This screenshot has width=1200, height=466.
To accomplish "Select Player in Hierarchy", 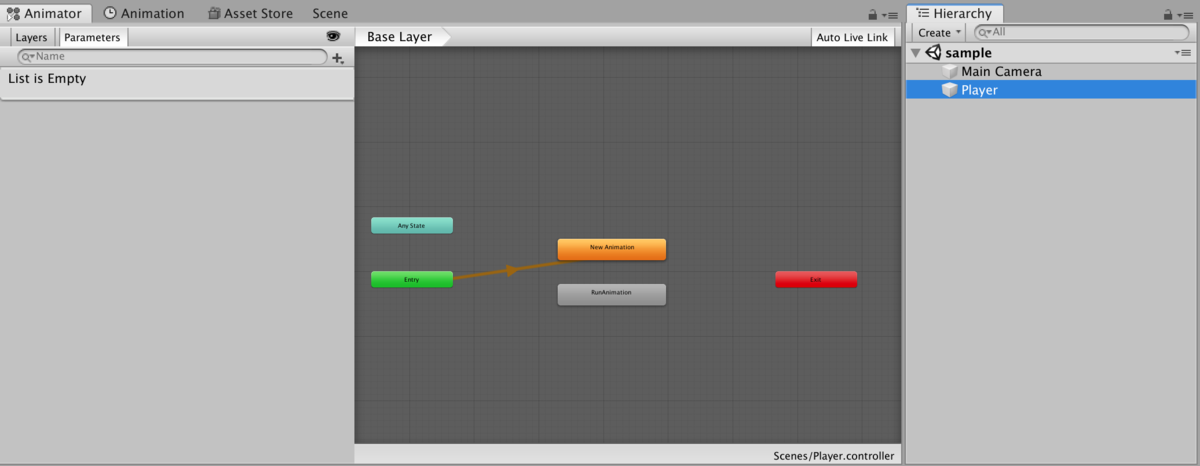I will click(x=1051, y=90).
